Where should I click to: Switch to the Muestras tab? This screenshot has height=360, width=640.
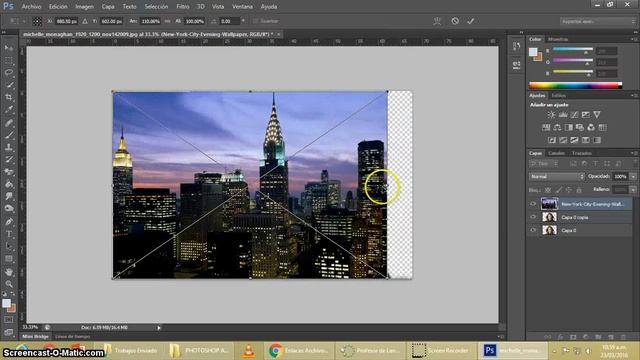(x=558, y=39)
